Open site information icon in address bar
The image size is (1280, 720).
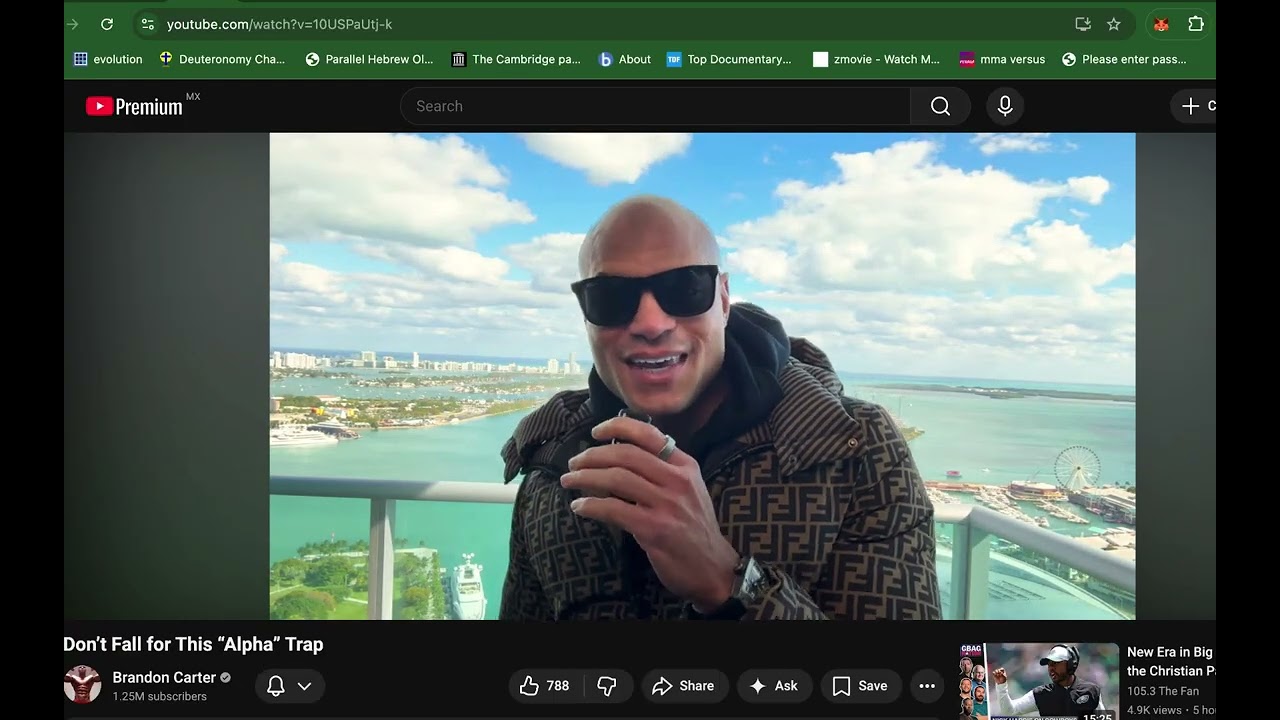147,24
